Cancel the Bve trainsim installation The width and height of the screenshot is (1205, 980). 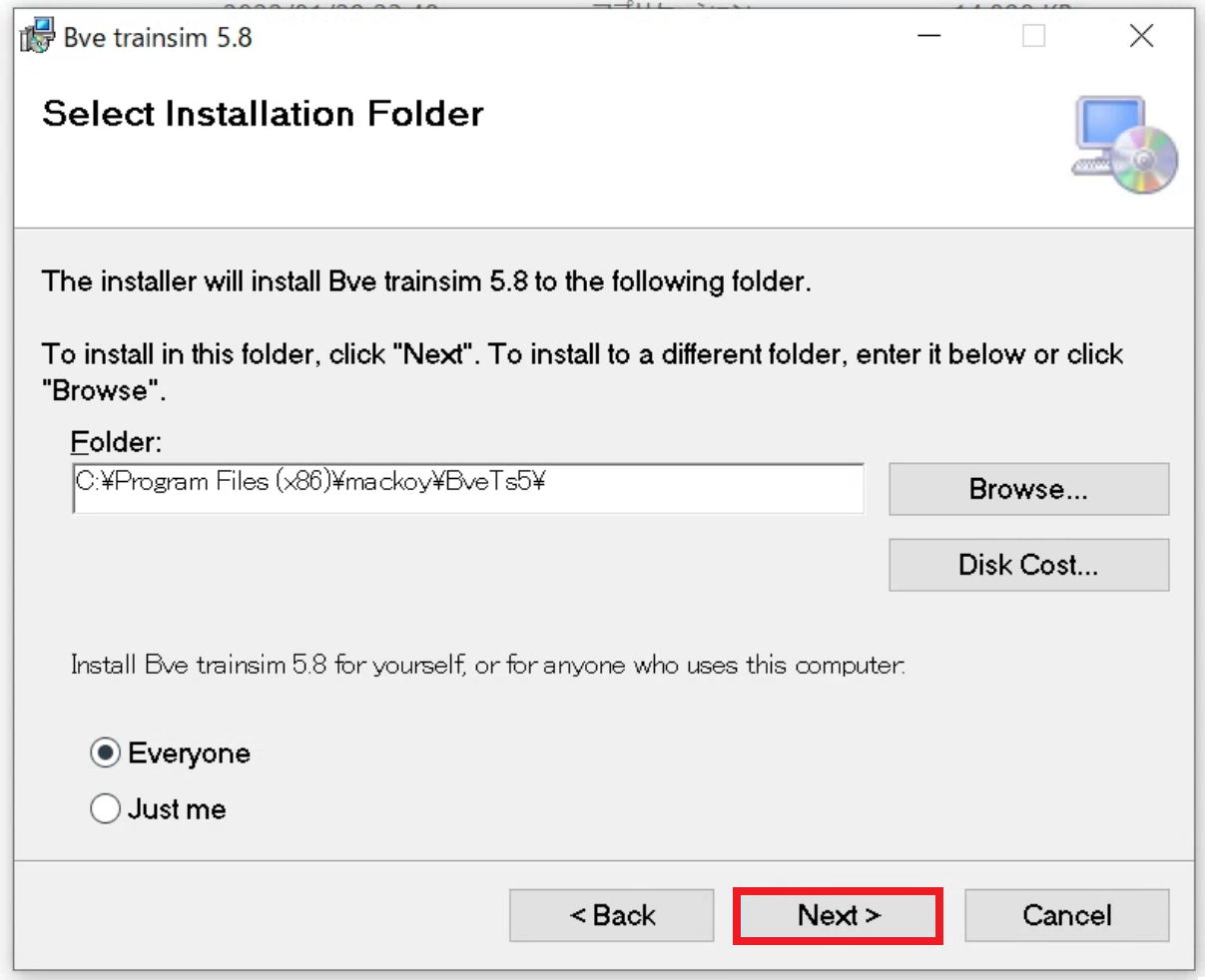[x=1066, y=915]
